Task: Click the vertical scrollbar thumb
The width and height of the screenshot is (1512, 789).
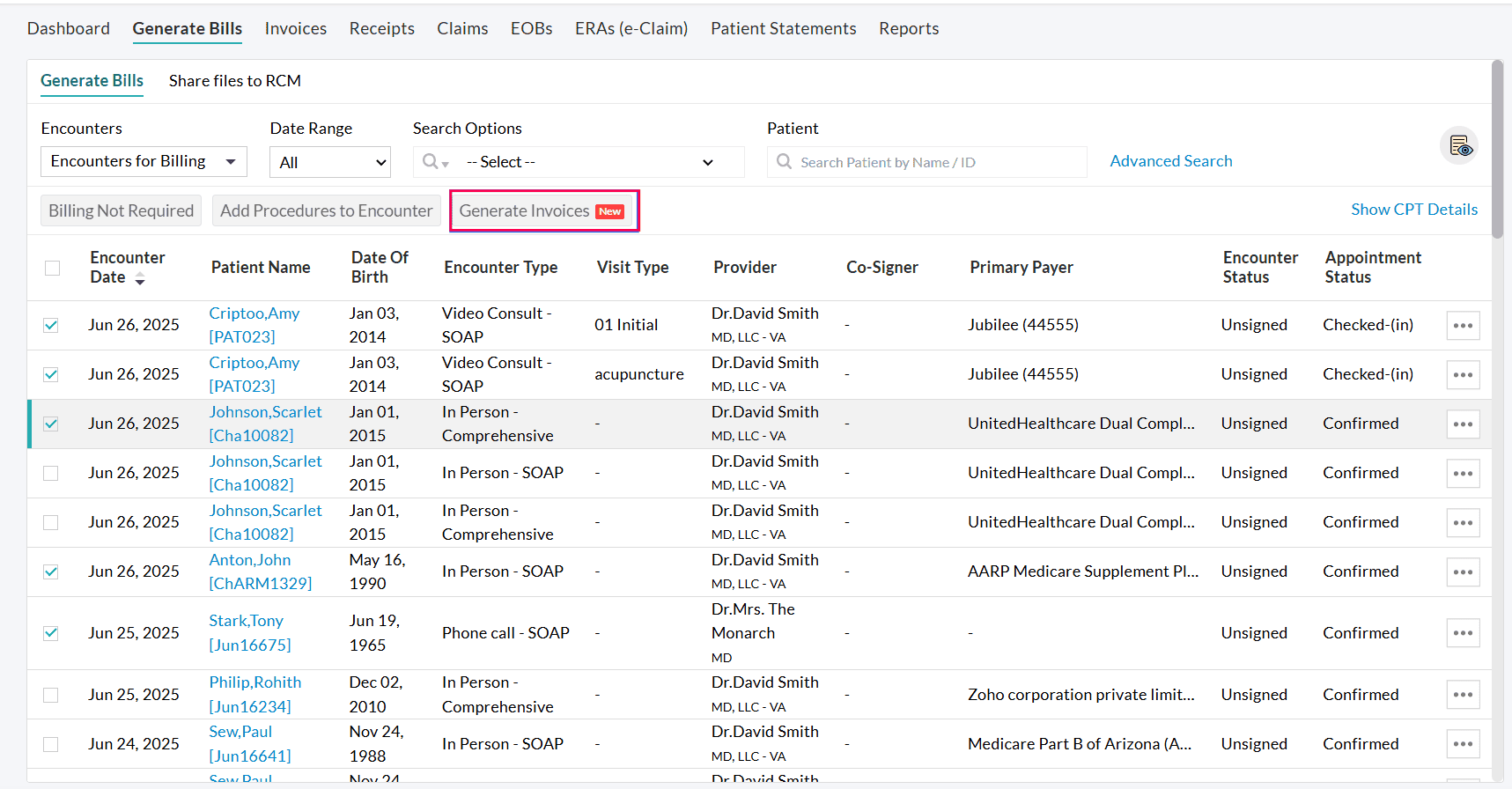Action: coord(1497,149)
